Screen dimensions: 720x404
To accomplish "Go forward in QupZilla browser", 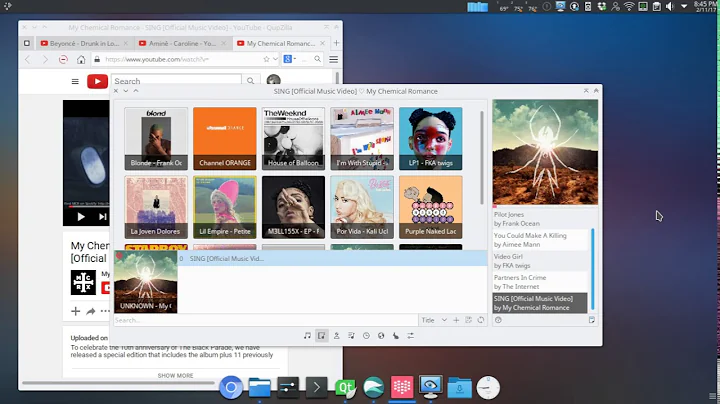I will (x=45, y=59).
